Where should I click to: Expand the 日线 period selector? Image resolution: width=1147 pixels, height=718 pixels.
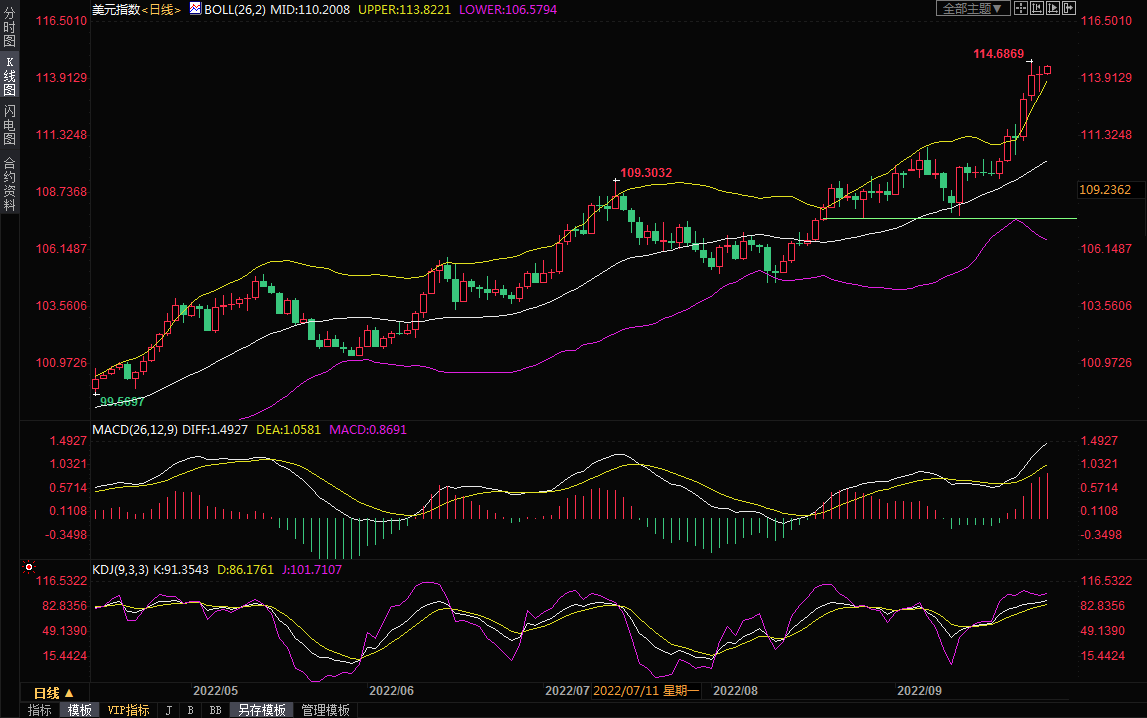[x=54, y=692]
